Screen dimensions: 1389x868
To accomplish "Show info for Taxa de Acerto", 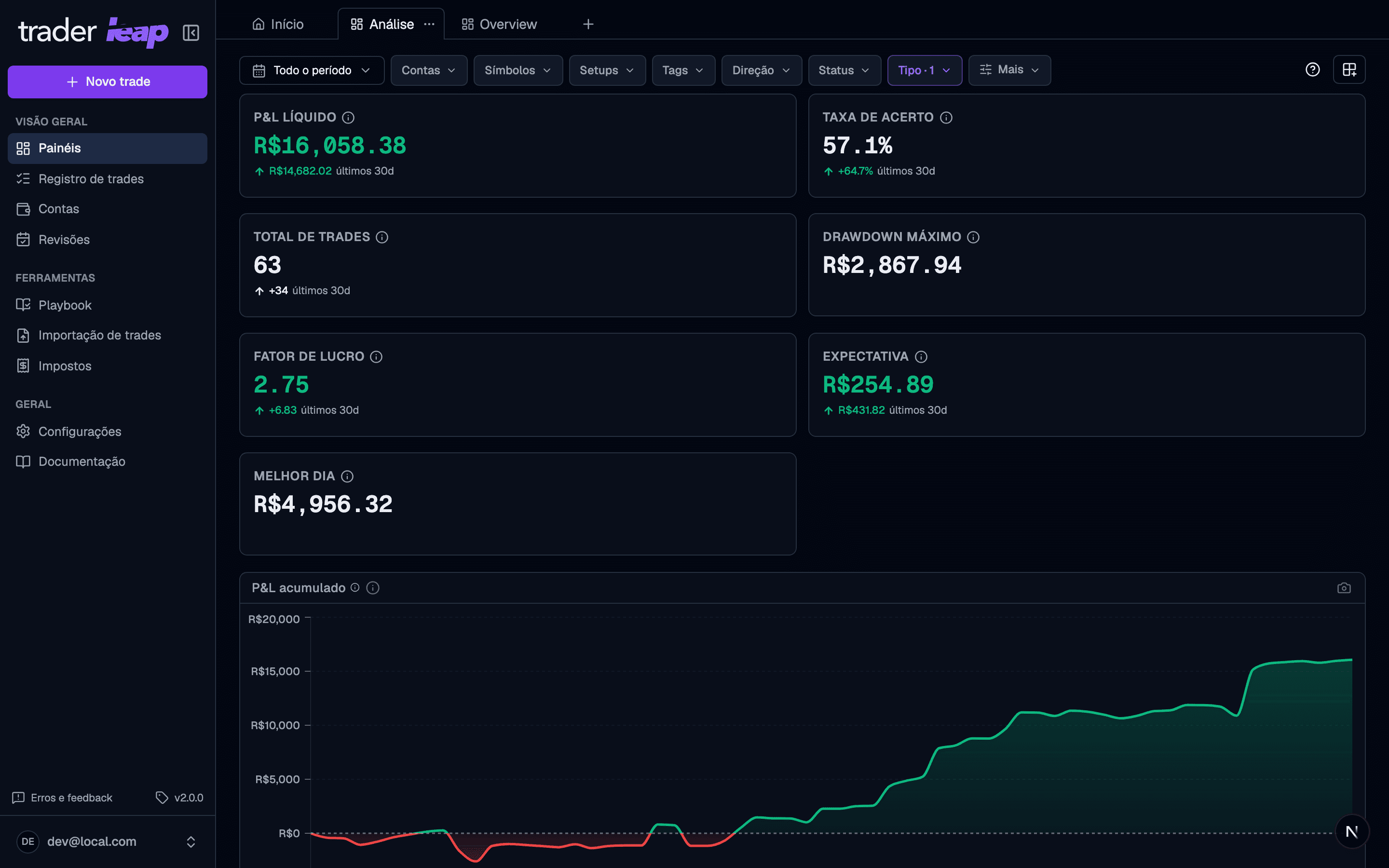I will (946, 118).
